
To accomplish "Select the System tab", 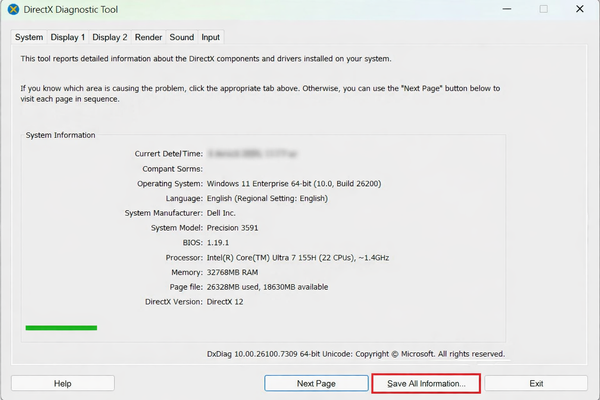I will tap(29, 37).
